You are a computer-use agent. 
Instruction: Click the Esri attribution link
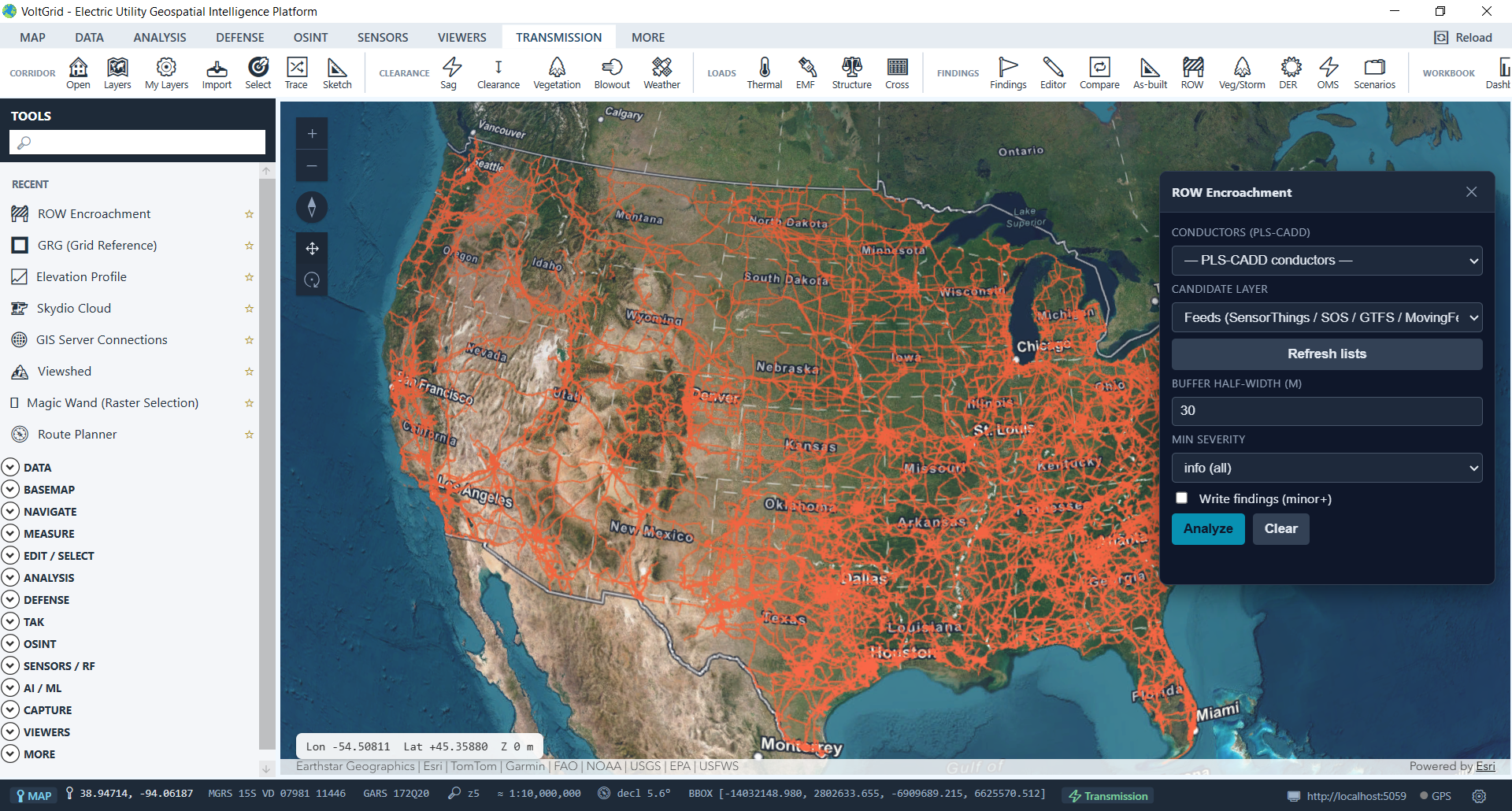point(1485,766)
